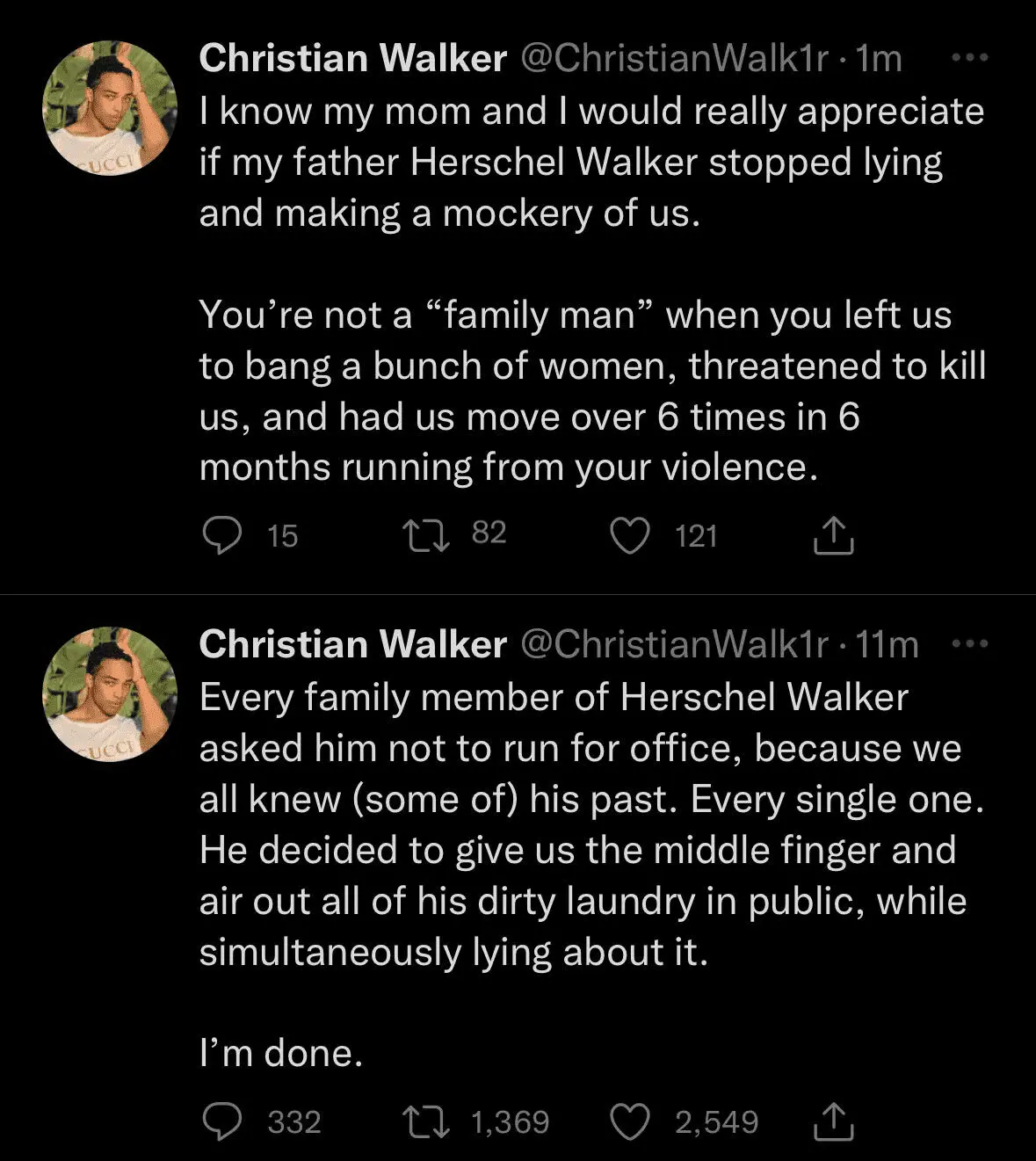
Task: Open the @ChristianWalk1r handle on first tweet
Action: tap(674, 59)
